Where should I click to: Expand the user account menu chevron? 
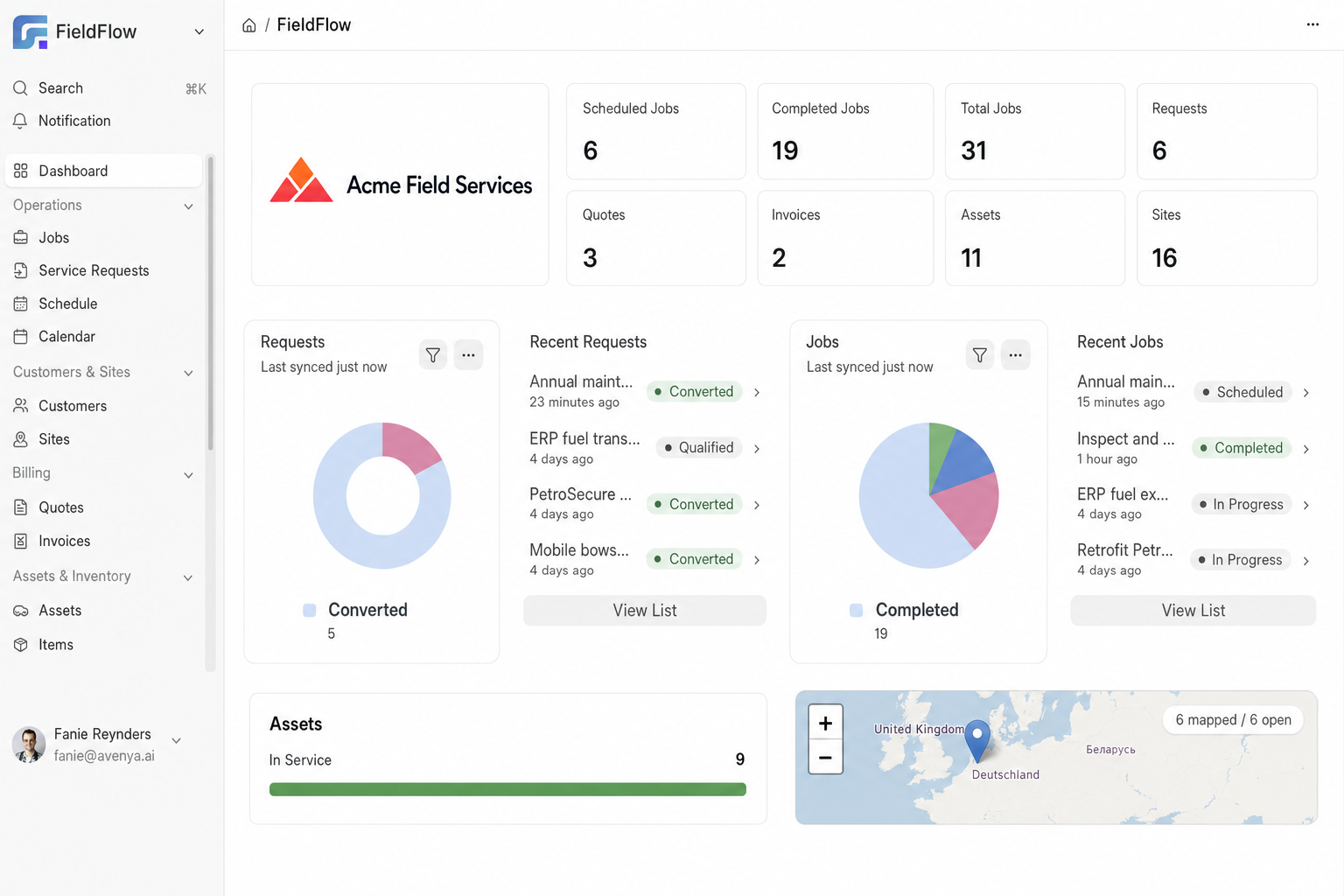click(x=177, y=740)
